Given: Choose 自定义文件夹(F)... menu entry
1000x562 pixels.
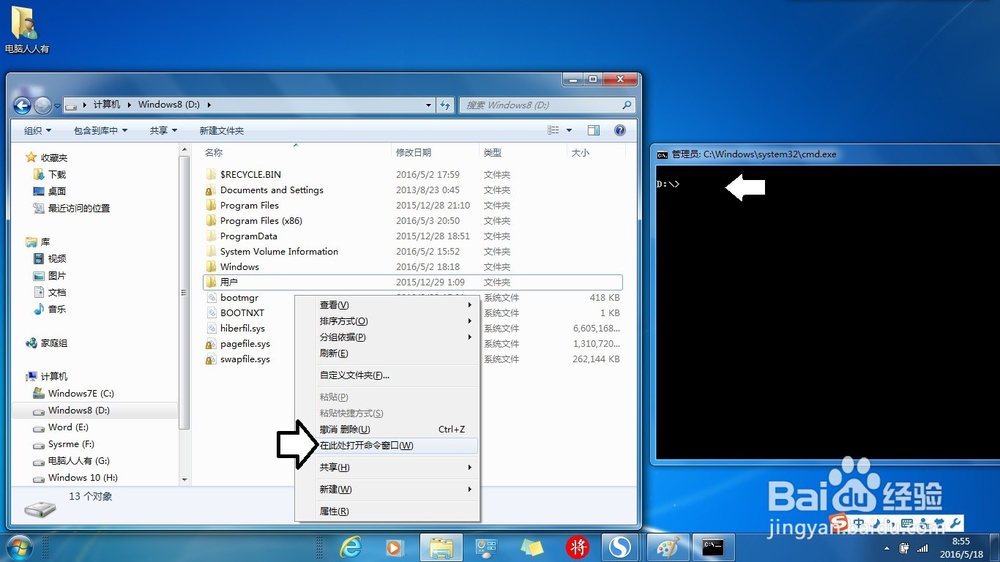Looking at the screenshot, I should point(386,375).
